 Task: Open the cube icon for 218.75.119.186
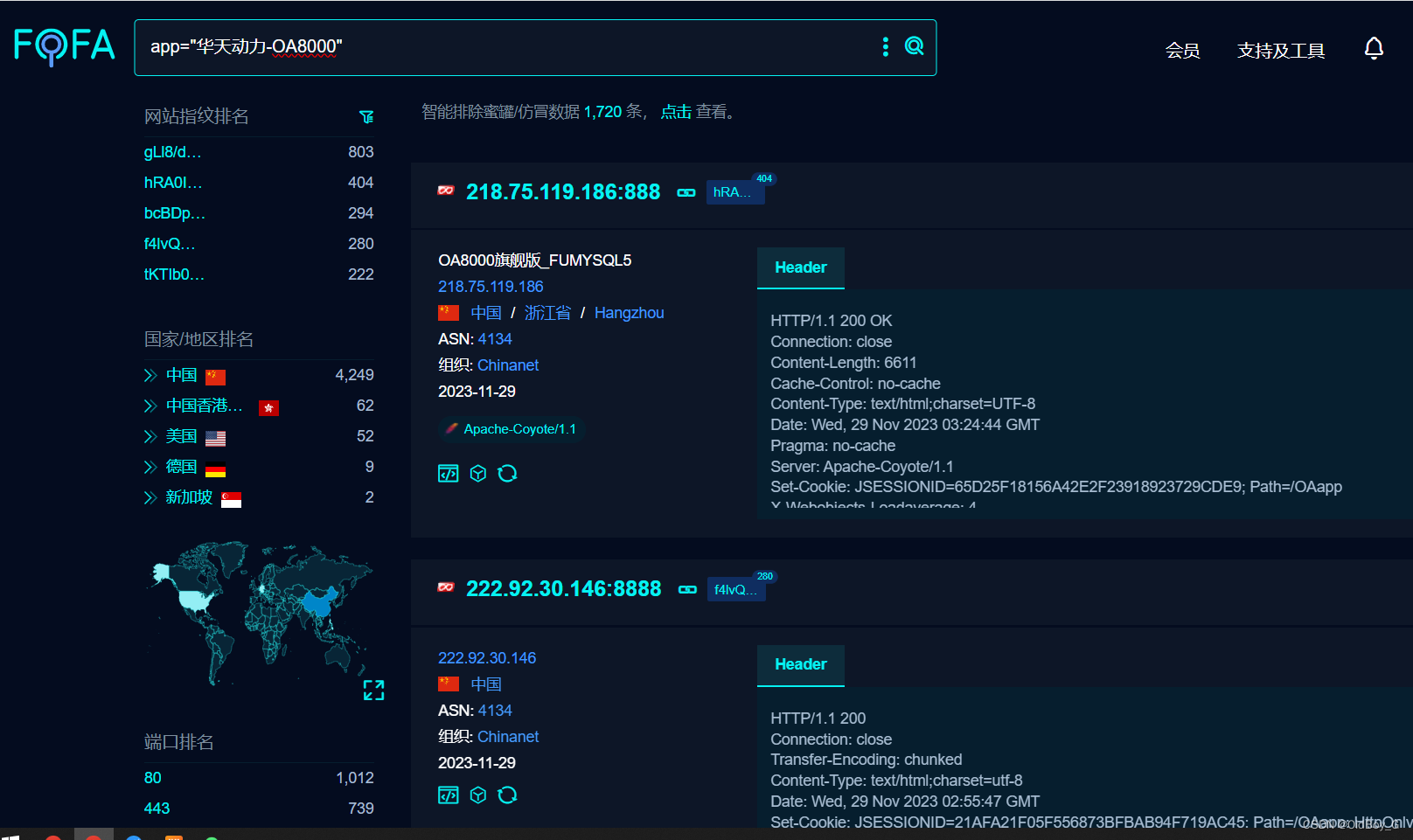(477, 474)
